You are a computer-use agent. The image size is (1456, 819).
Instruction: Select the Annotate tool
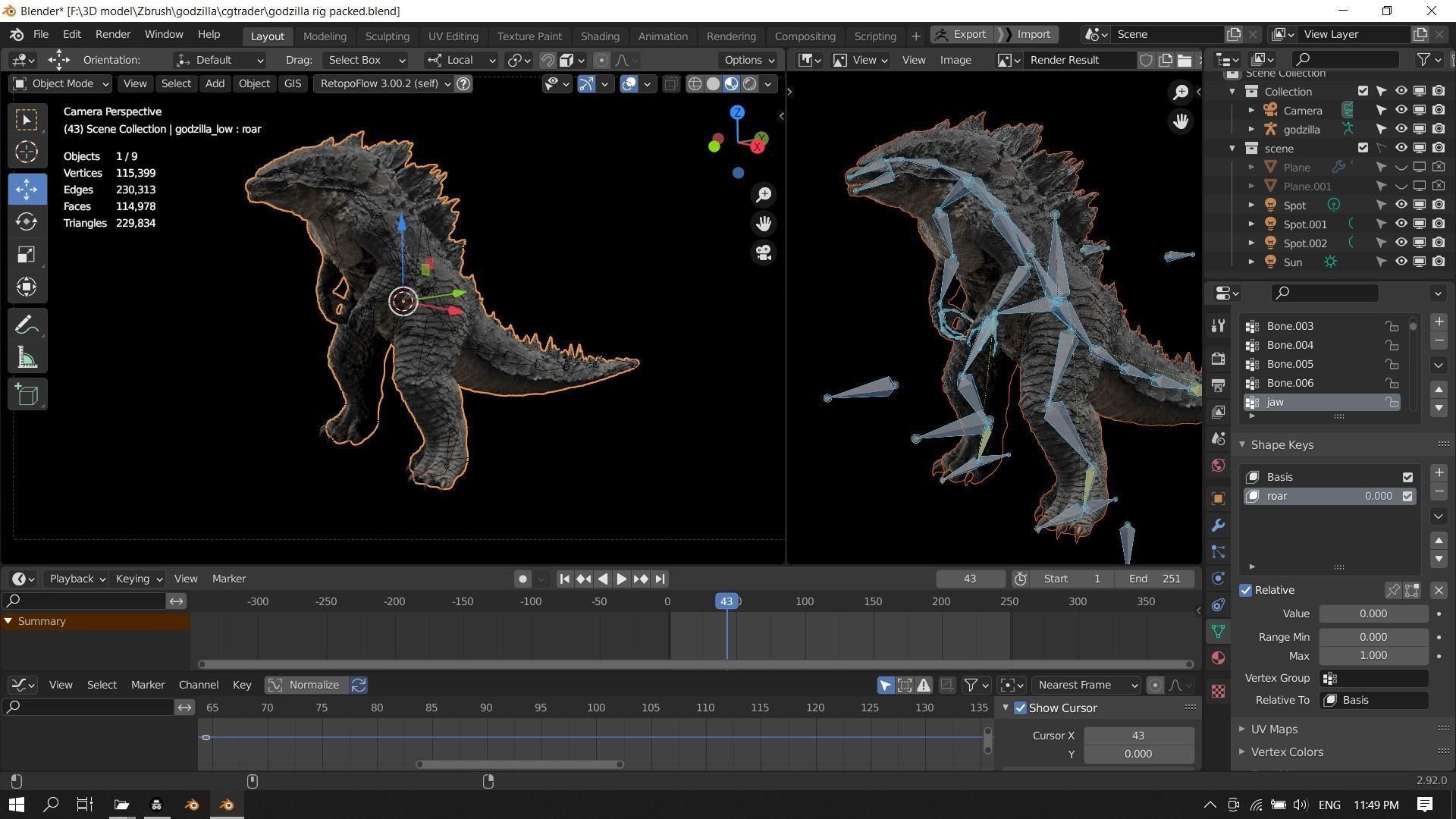click(27, 325)
